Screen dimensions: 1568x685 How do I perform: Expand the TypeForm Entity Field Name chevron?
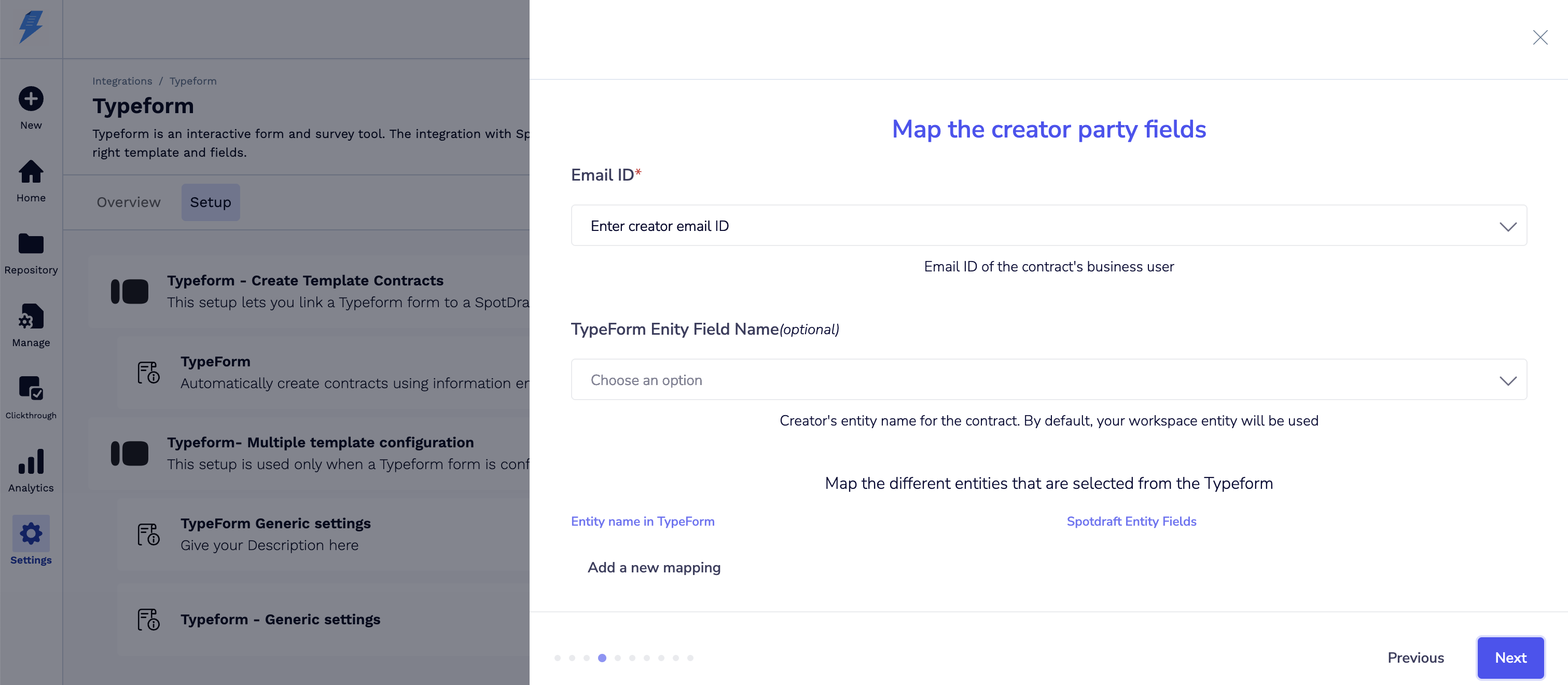tap(1507, 380)
